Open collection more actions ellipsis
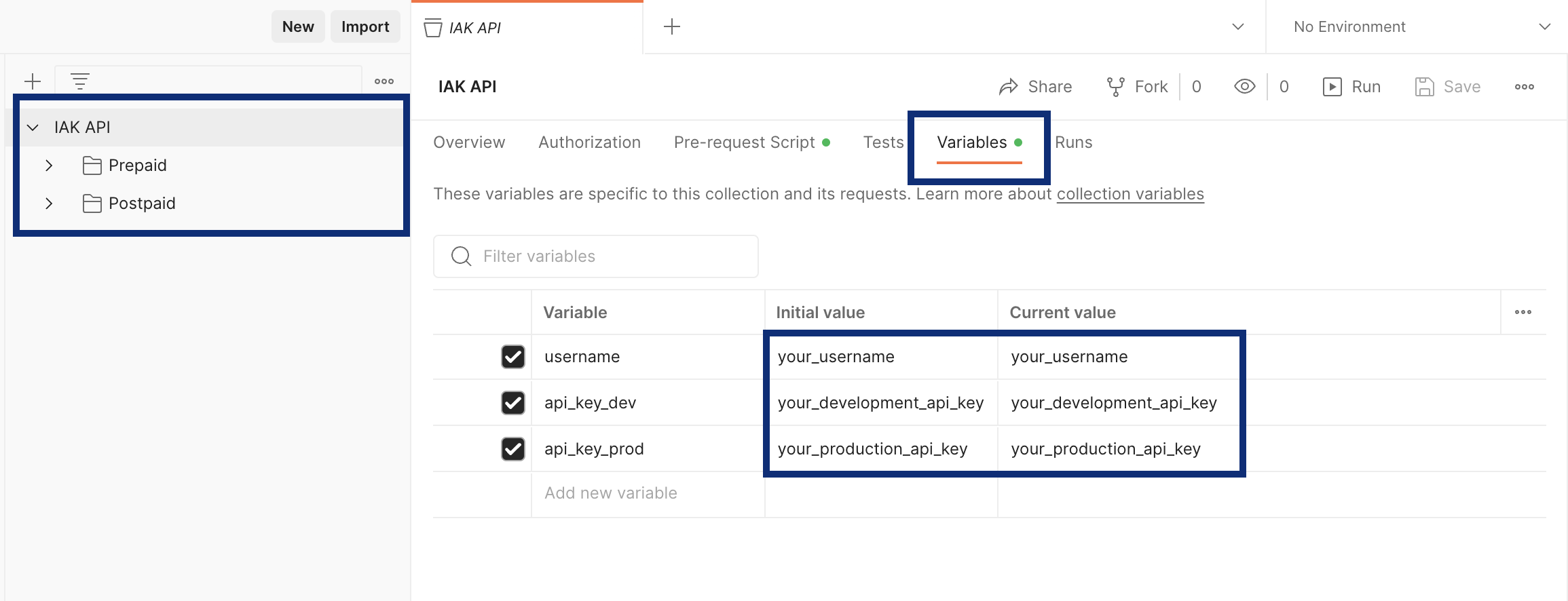This screenshot has width=1568, height=601. tap(1525, 87)
